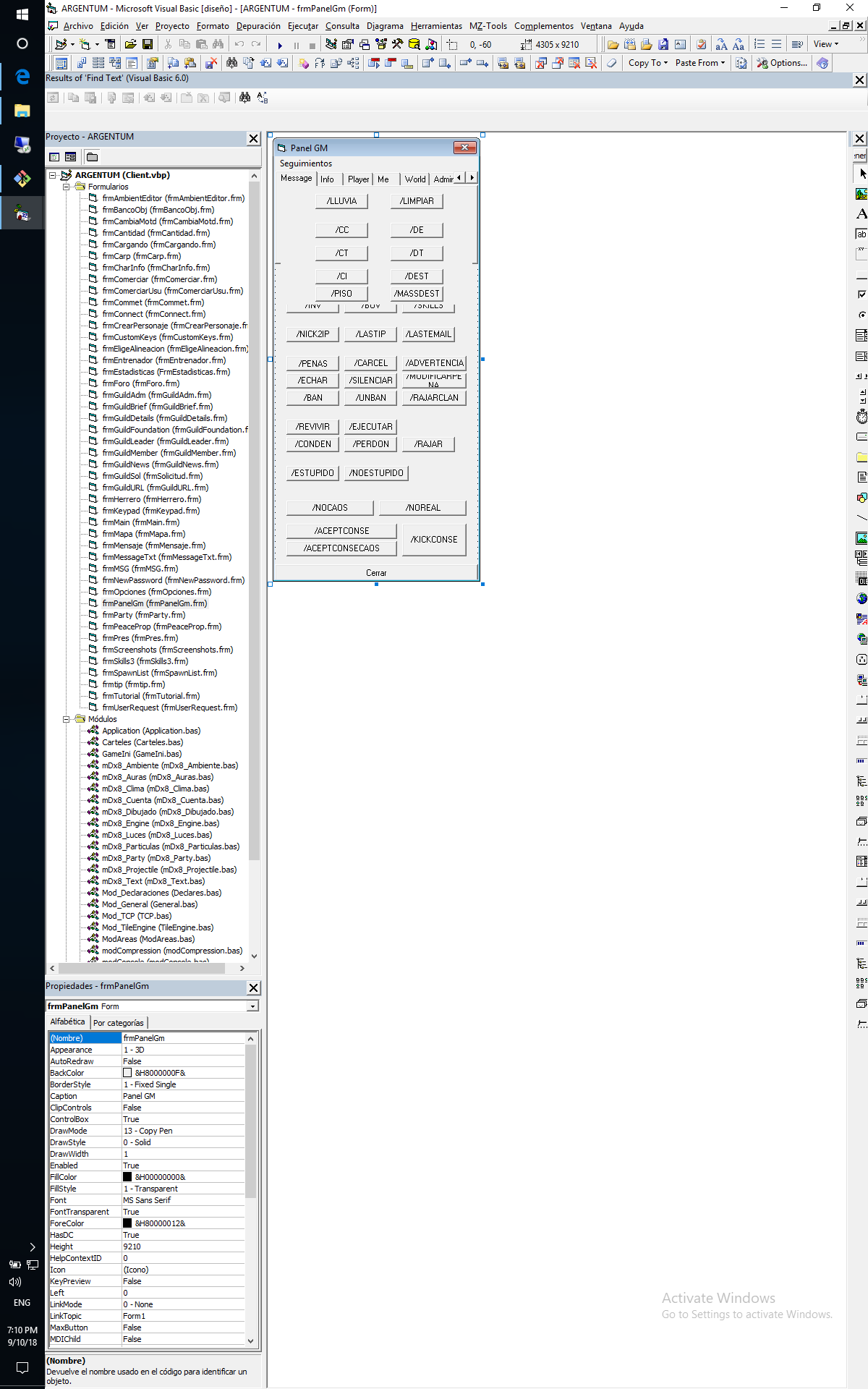The width and height of the screenshot is (868, 1389).
Task: Open Microsoft Edge from the taskbar
Action: [x=22, y=76]
